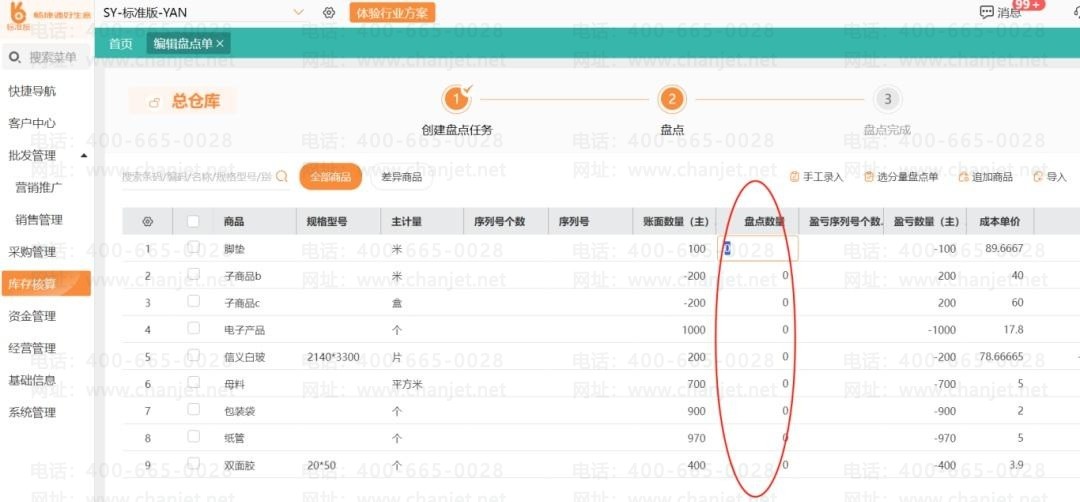Open the 消息 messages icon

pyautogui.click(x=987, y=12)
